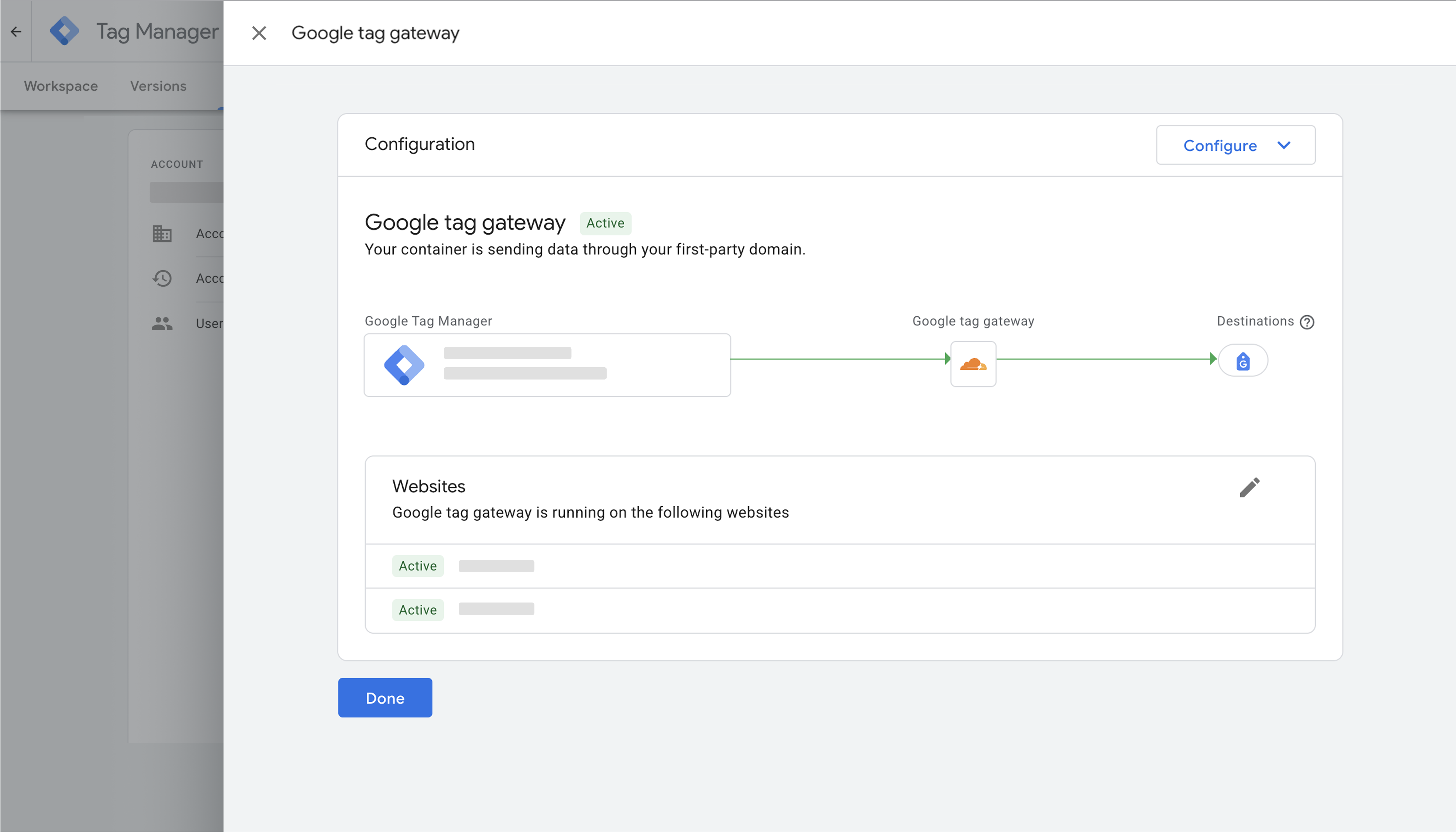Click the Google tag destination icon
Screen dimensions: 1456x832
pos(1243,361)
